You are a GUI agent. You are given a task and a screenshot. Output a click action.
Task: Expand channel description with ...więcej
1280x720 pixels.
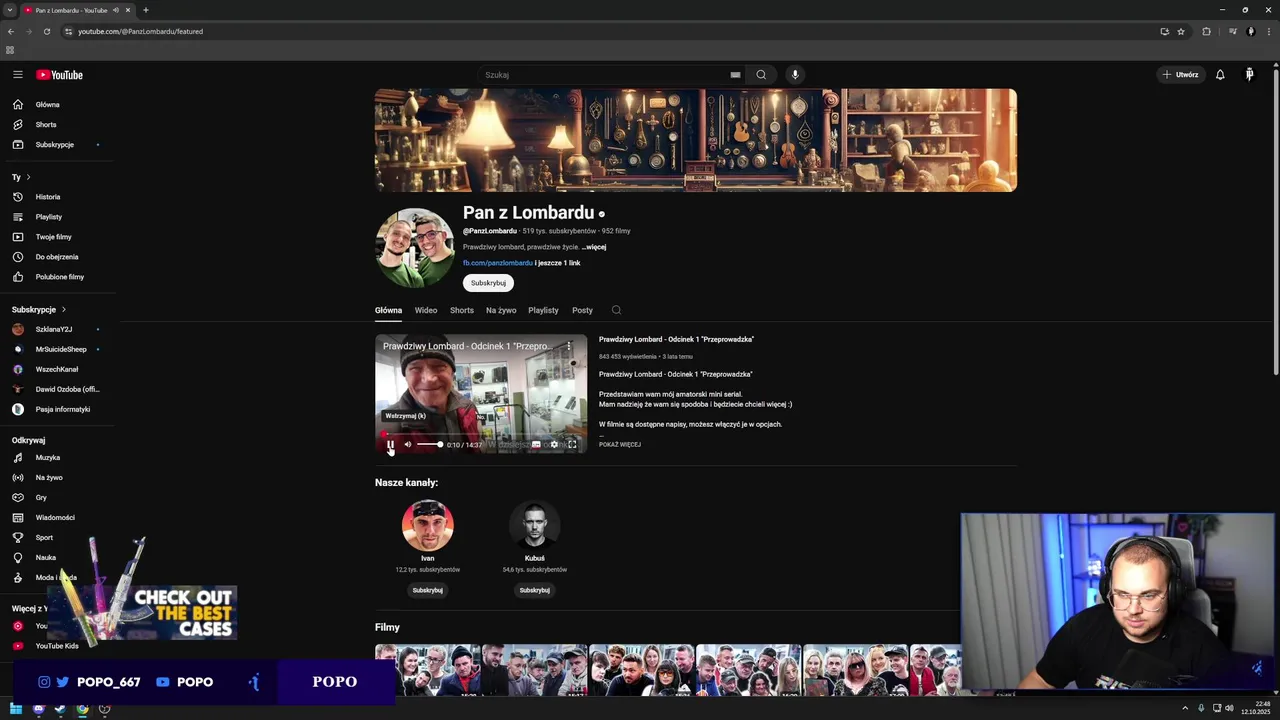tap(594, 247)
